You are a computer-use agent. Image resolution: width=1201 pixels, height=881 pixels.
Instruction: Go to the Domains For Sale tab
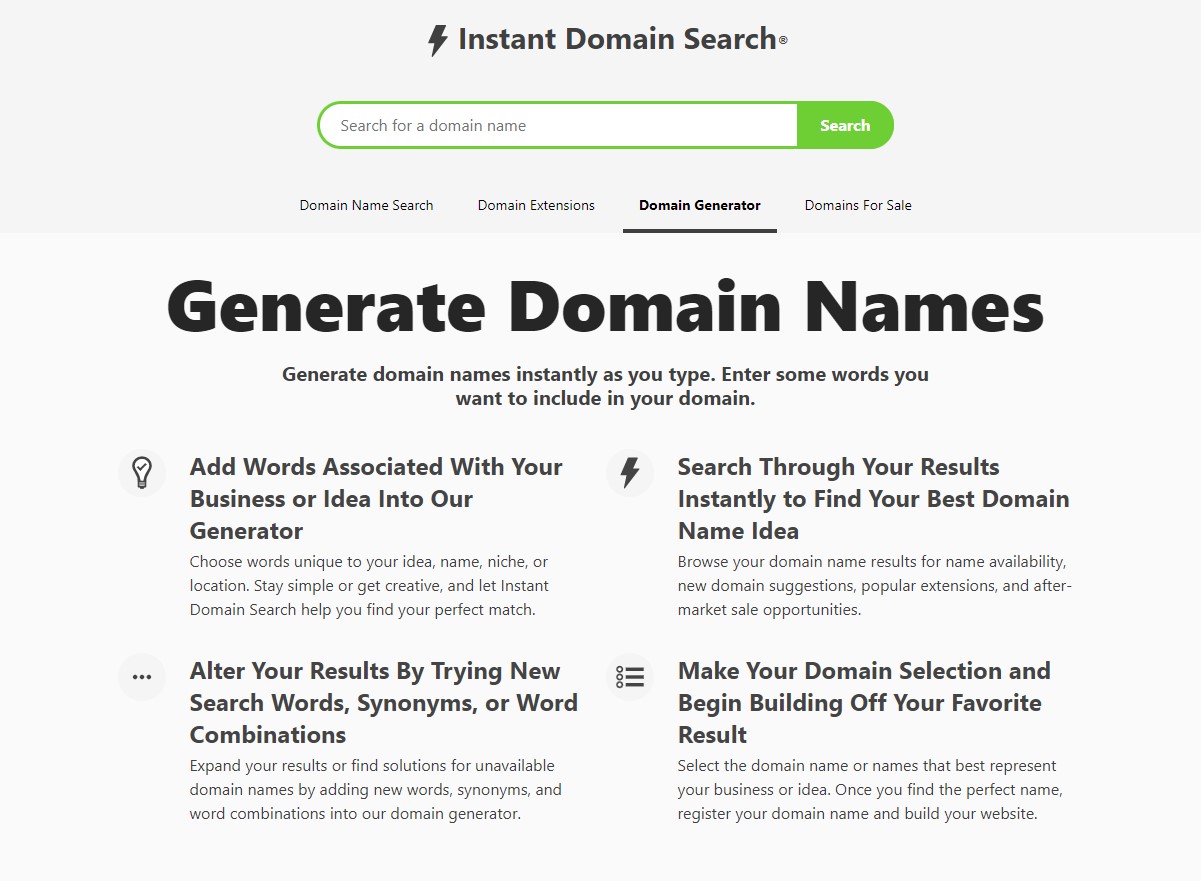coord(857,205)
